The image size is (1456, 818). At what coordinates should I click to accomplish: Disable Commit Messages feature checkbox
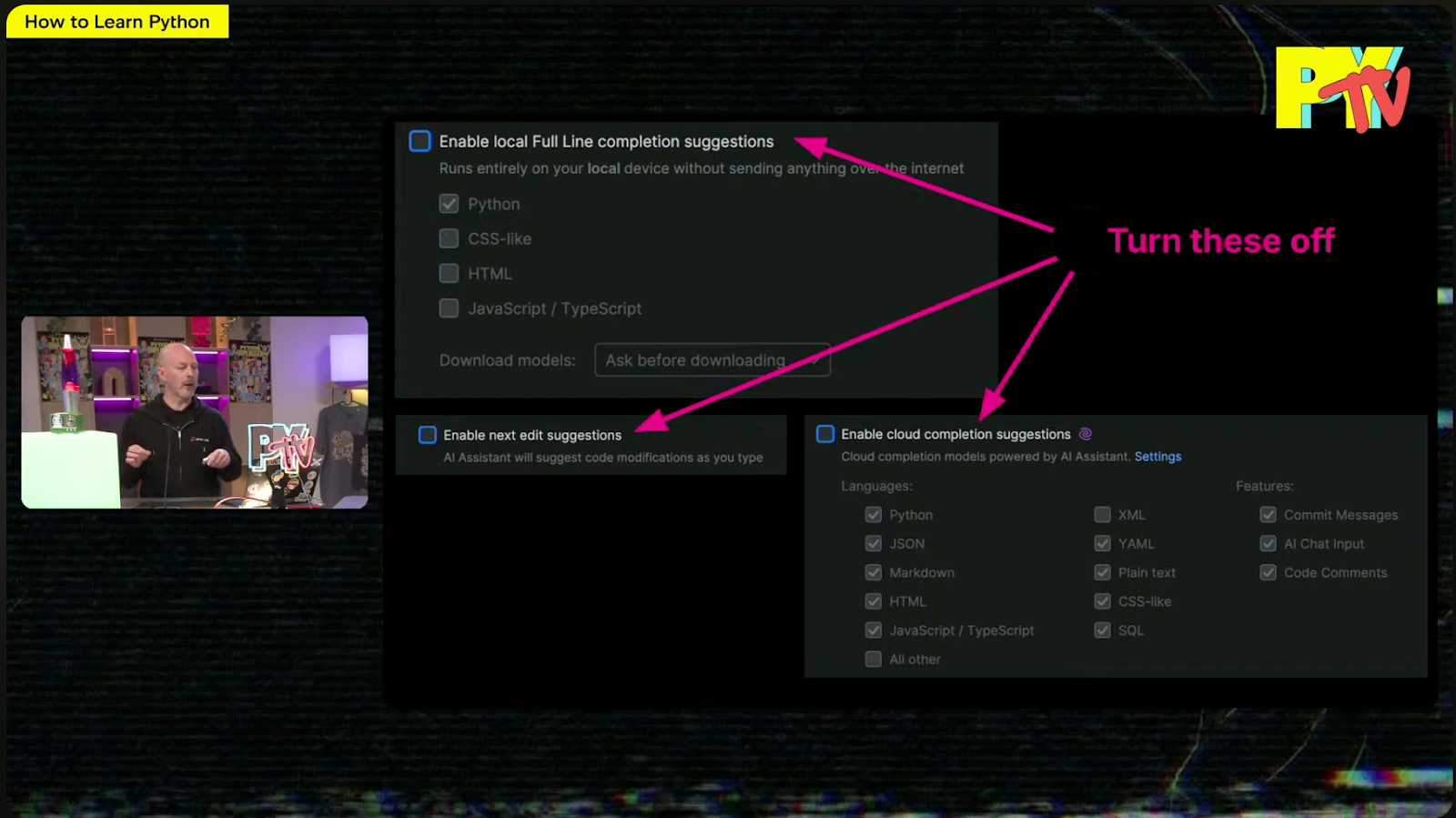pyautogui.click(x=1268, y=515)
